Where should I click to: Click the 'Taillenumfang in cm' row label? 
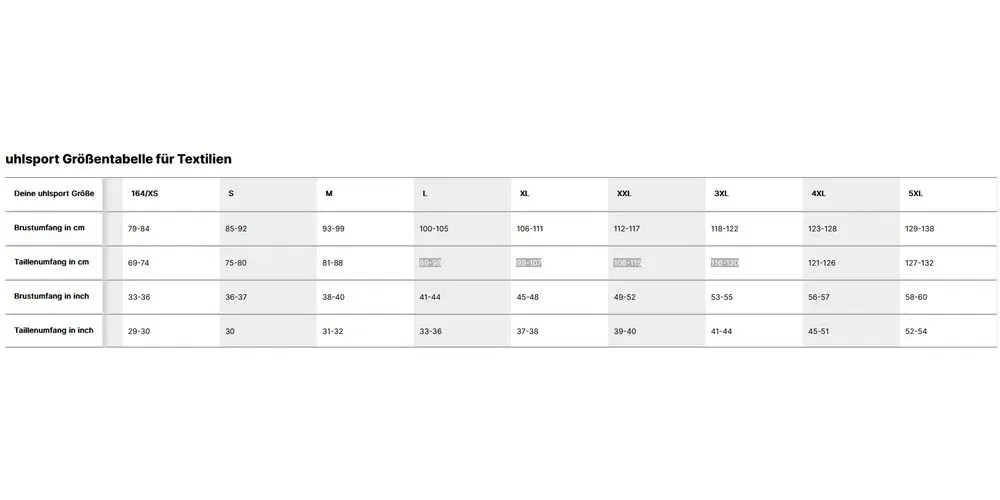click(x=52, y=262)
